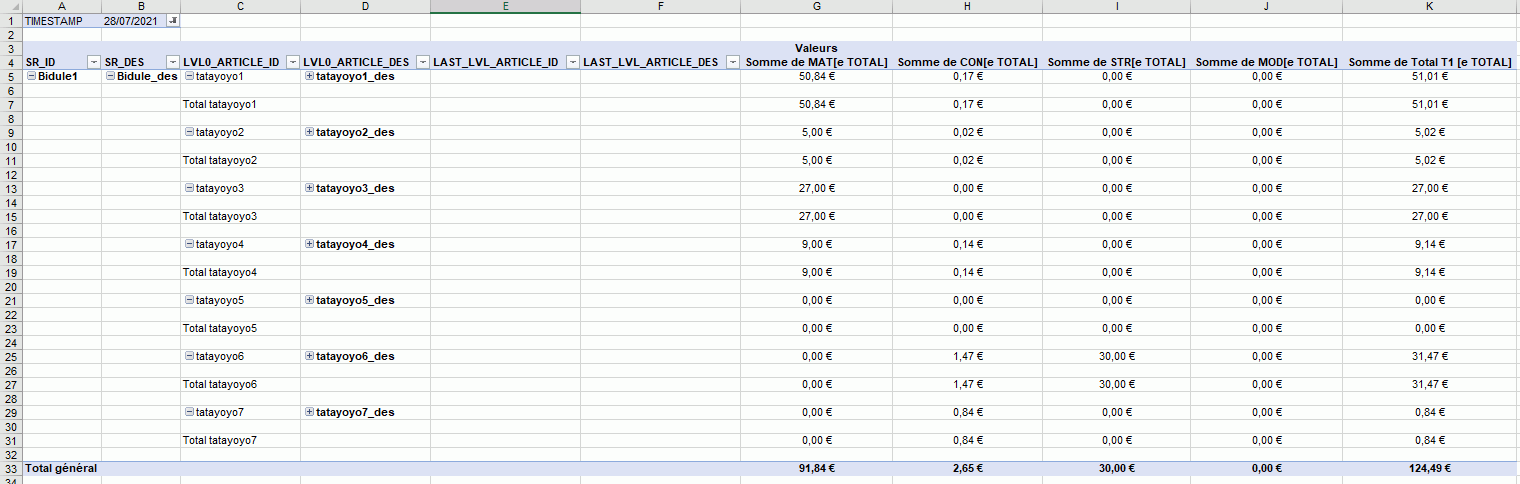Open the SR_ID field filter dropdown

[94, 62]
